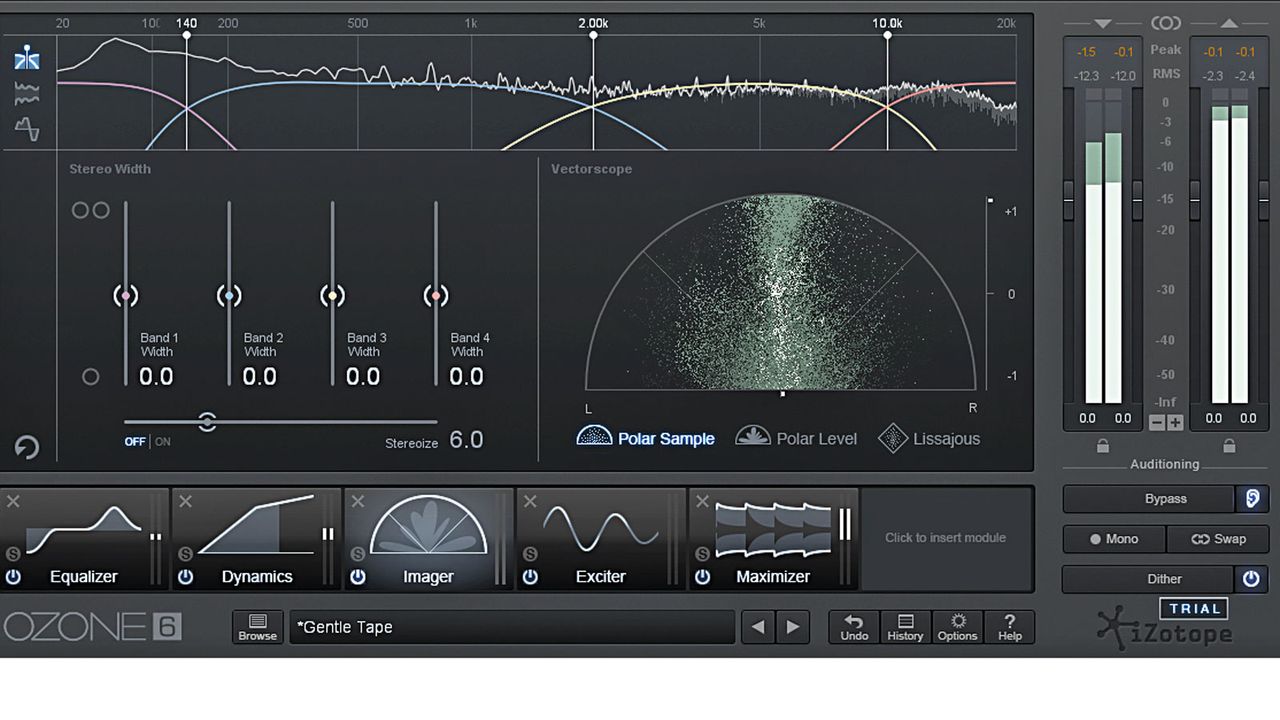
Task: Toggle the Dither power button
Action: click(1250, 579)
